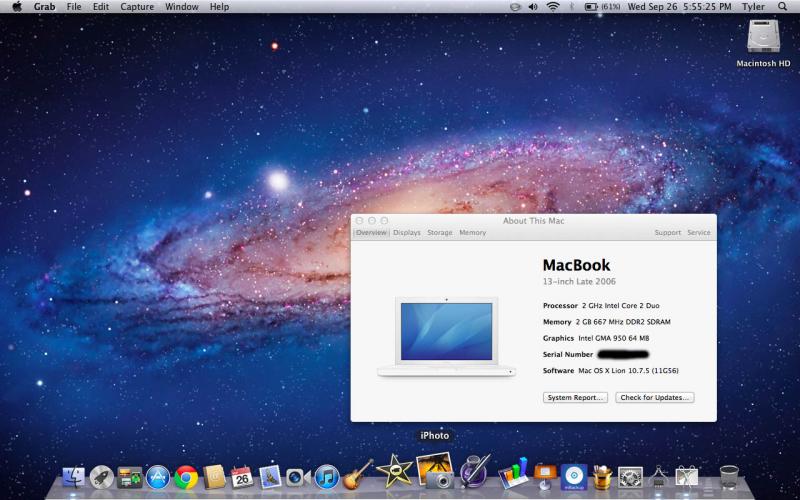This screenshot has width=800, height=500.
Task: Select the Overview tab
Action: point(371,233)
